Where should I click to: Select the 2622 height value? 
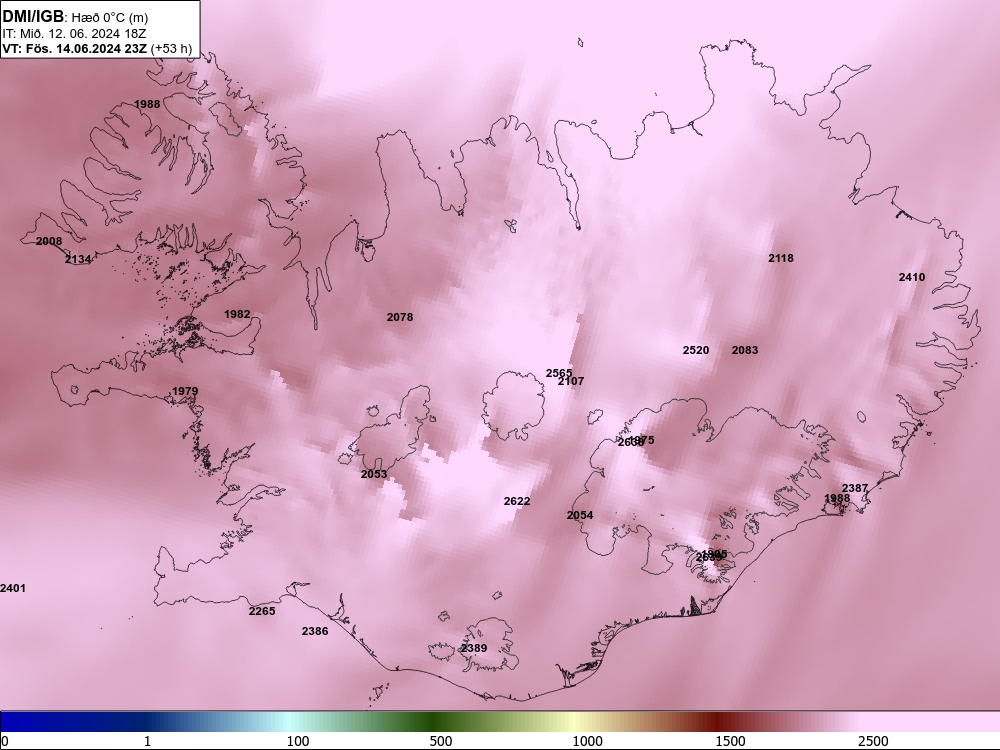tap(517, 501)
